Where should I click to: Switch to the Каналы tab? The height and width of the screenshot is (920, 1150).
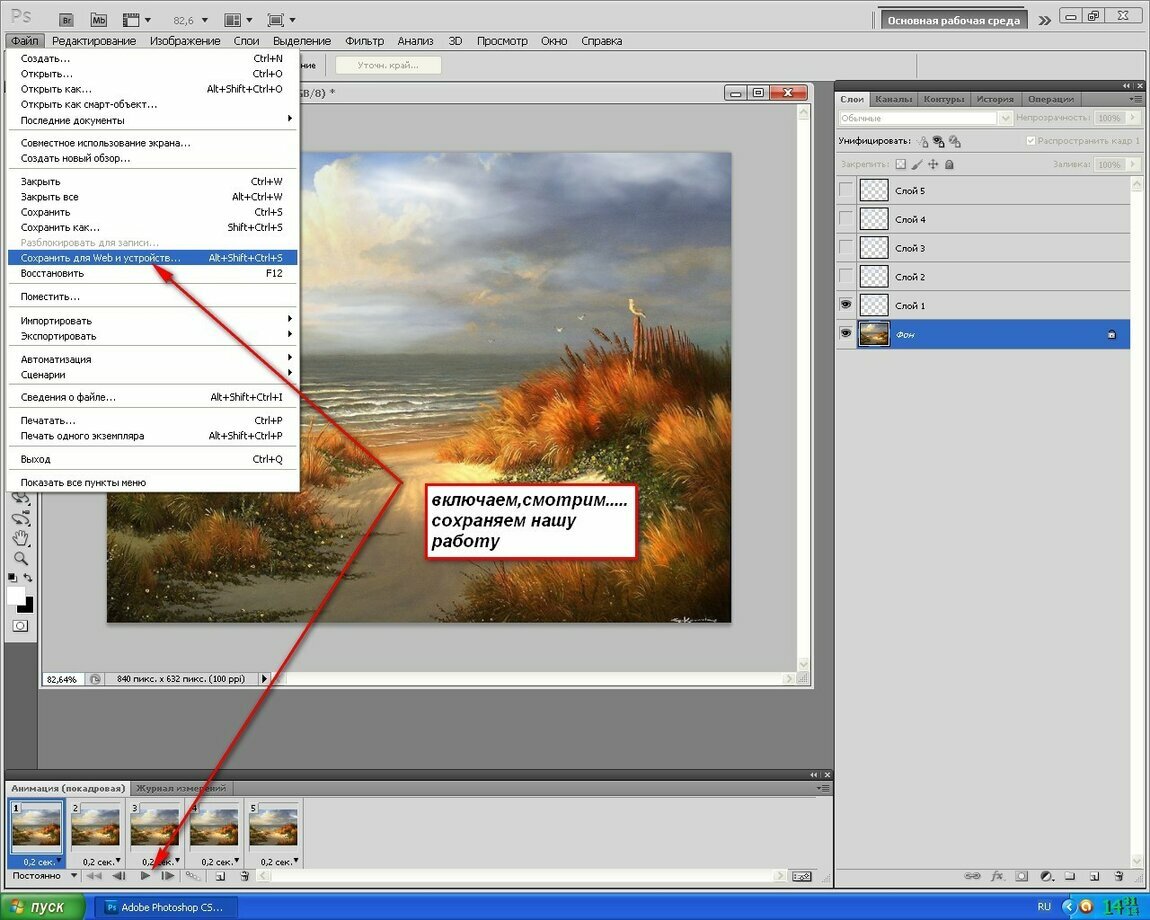pos(893,99)
